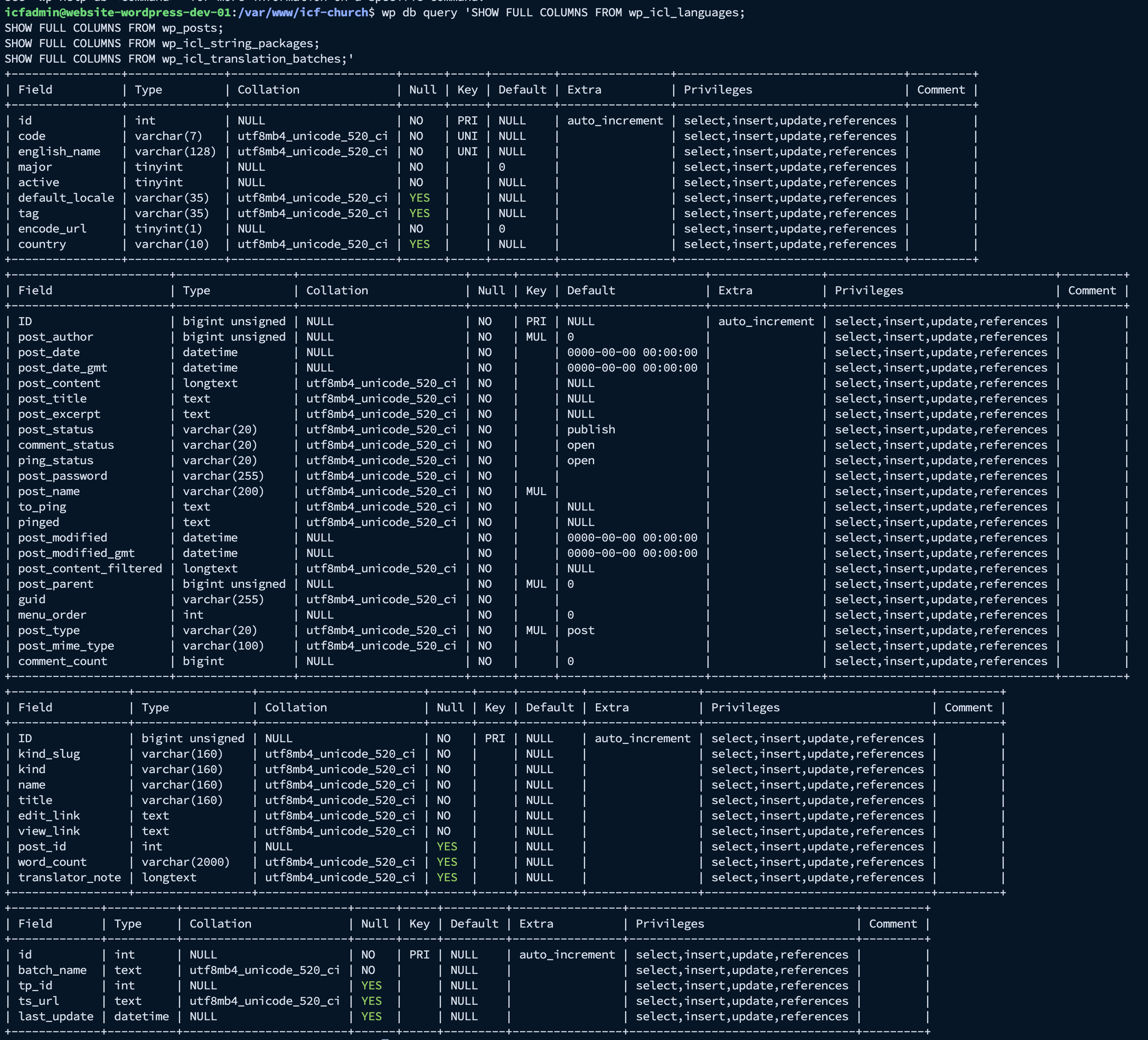Select the 'english_name' field name
This screenshot has width=1148, height=1040.
[x=59, y=151]
